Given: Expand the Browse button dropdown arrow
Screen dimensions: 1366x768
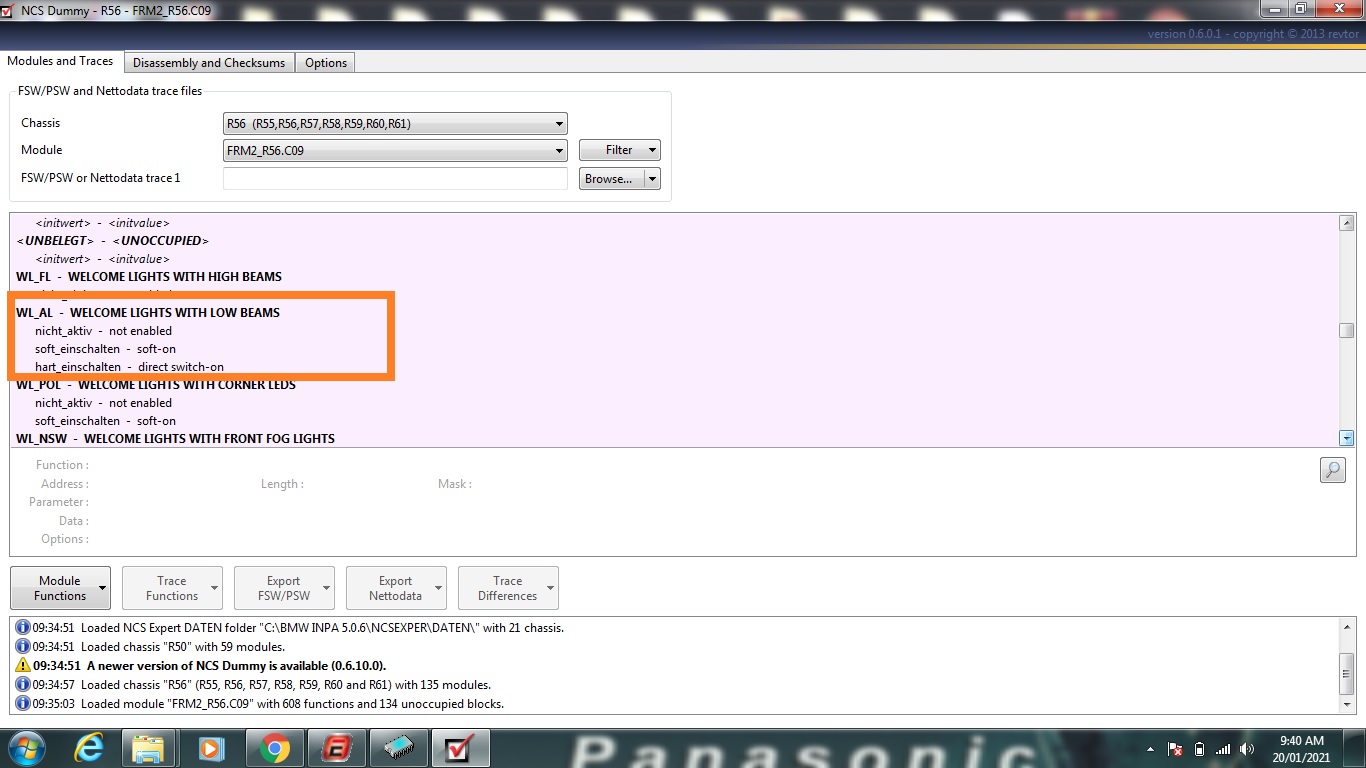Looking at the screenshot, I should pos(652,179).
